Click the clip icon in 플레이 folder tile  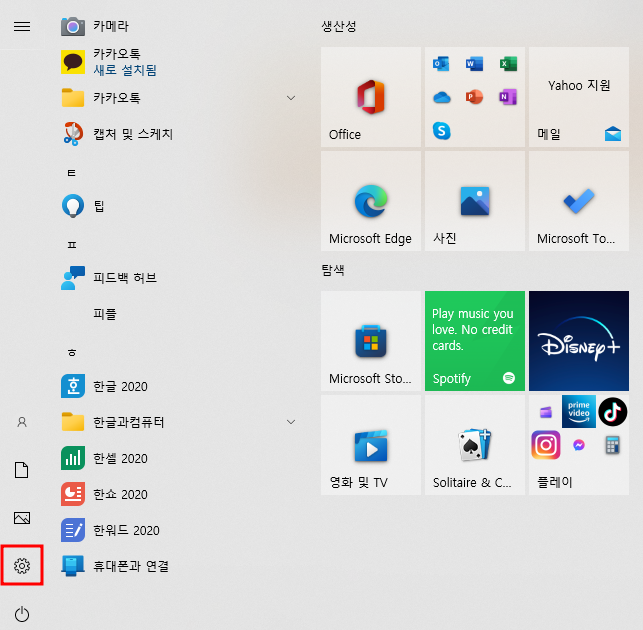click(x=545, y=412)
